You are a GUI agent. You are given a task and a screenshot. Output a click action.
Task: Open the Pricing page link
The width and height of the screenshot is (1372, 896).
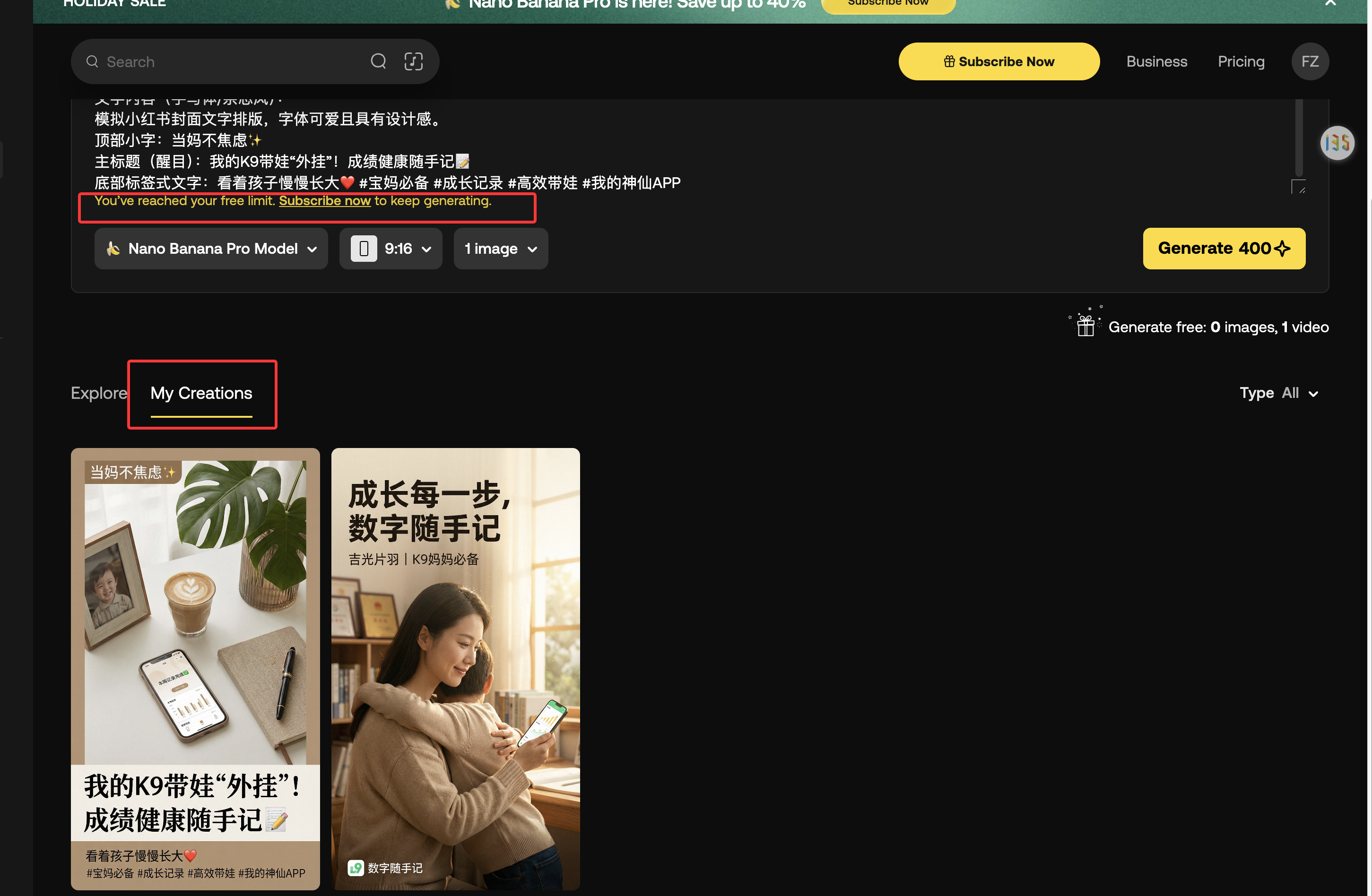coord(1241,61)
